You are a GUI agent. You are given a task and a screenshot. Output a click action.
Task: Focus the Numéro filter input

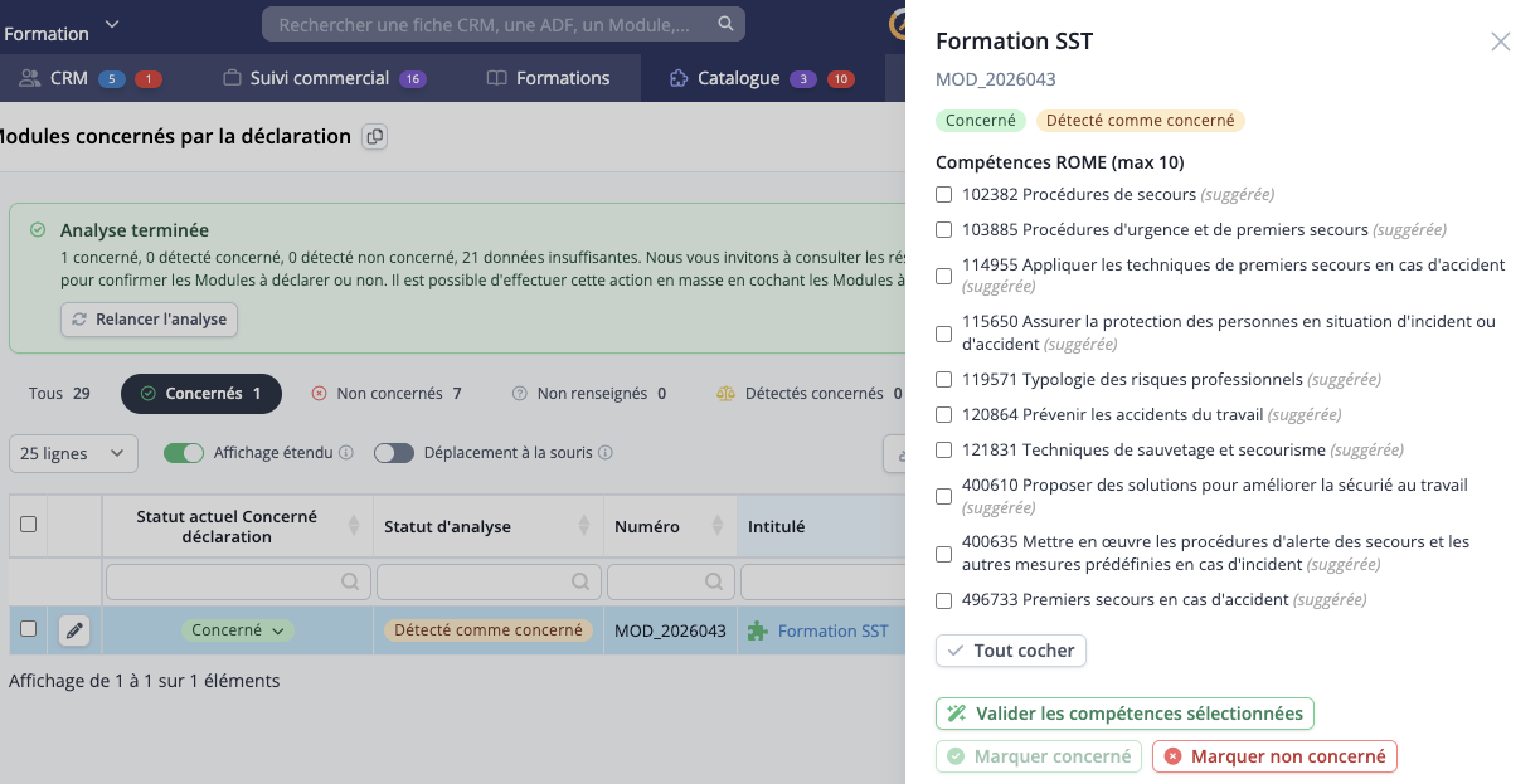(x=671, y=581)
